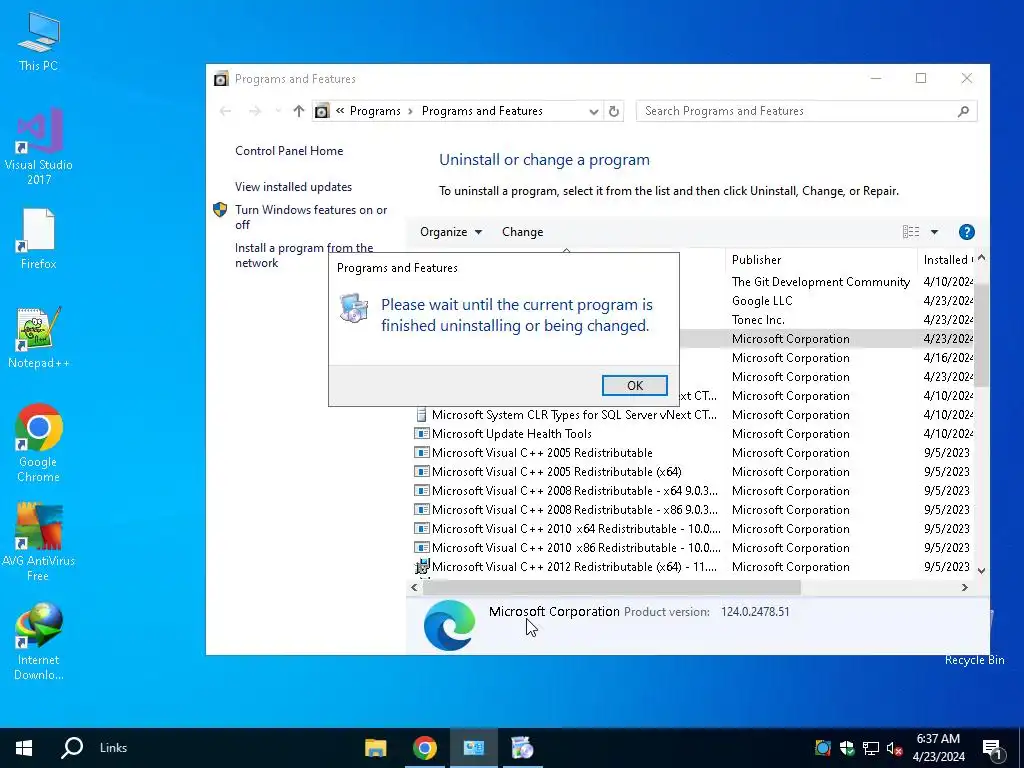The height and width of the screenshot is (768, 1024).
Task: Select Google Chrome desktop shortcut
Action: (x=39, y=443)
